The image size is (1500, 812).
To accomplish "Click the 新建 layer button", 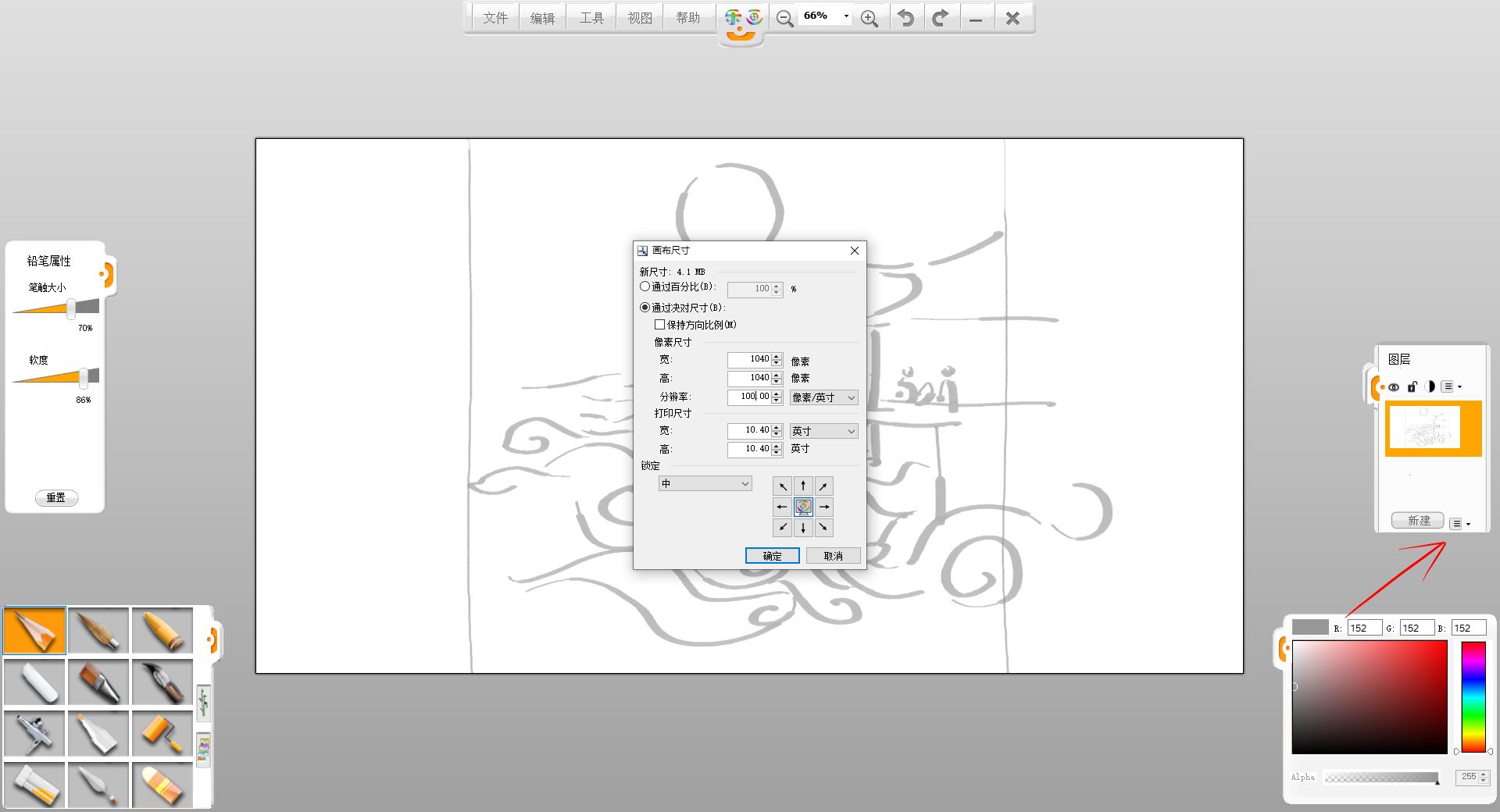I will coord(1419,521).
